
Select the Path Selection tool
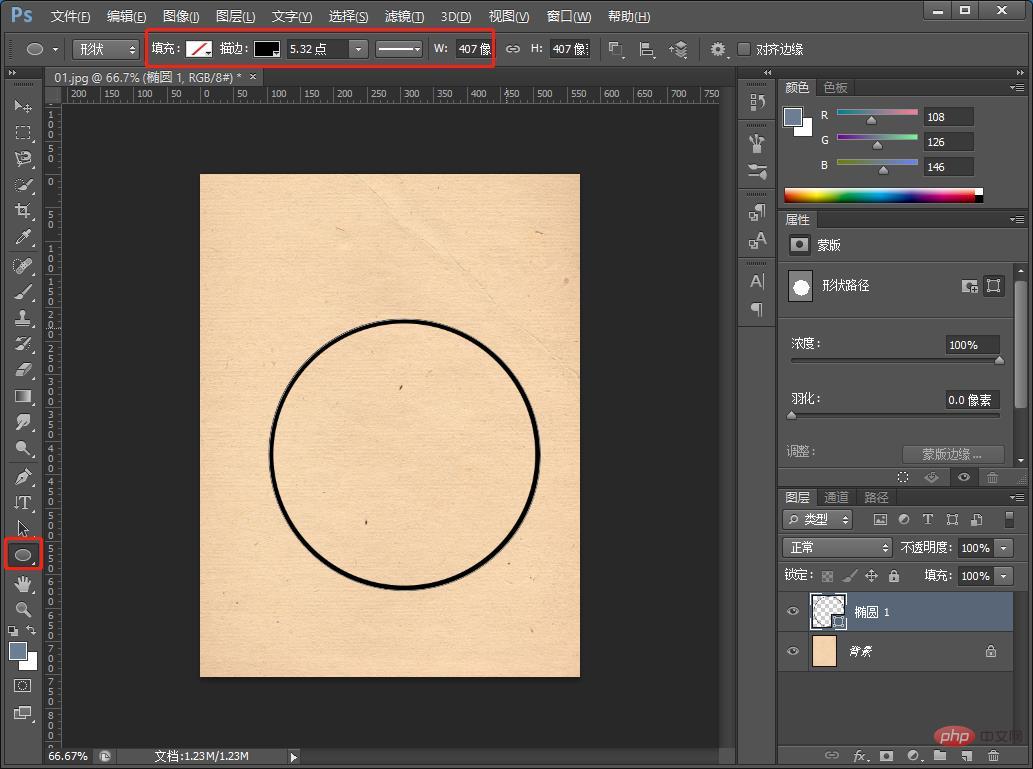point(23,528)
